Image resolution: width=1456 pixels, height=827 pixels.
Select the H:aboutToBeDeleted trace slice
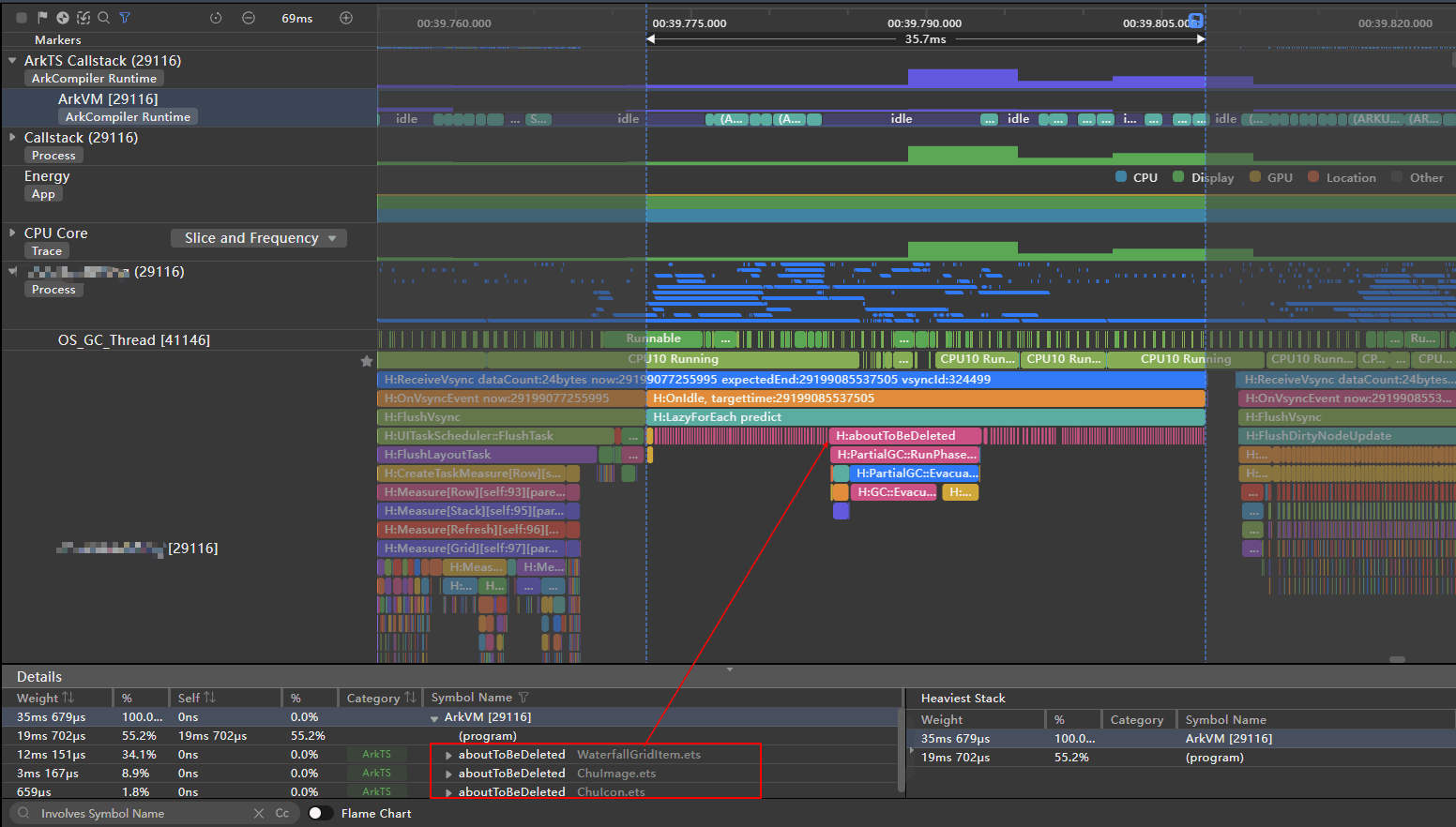pos(905,436)
